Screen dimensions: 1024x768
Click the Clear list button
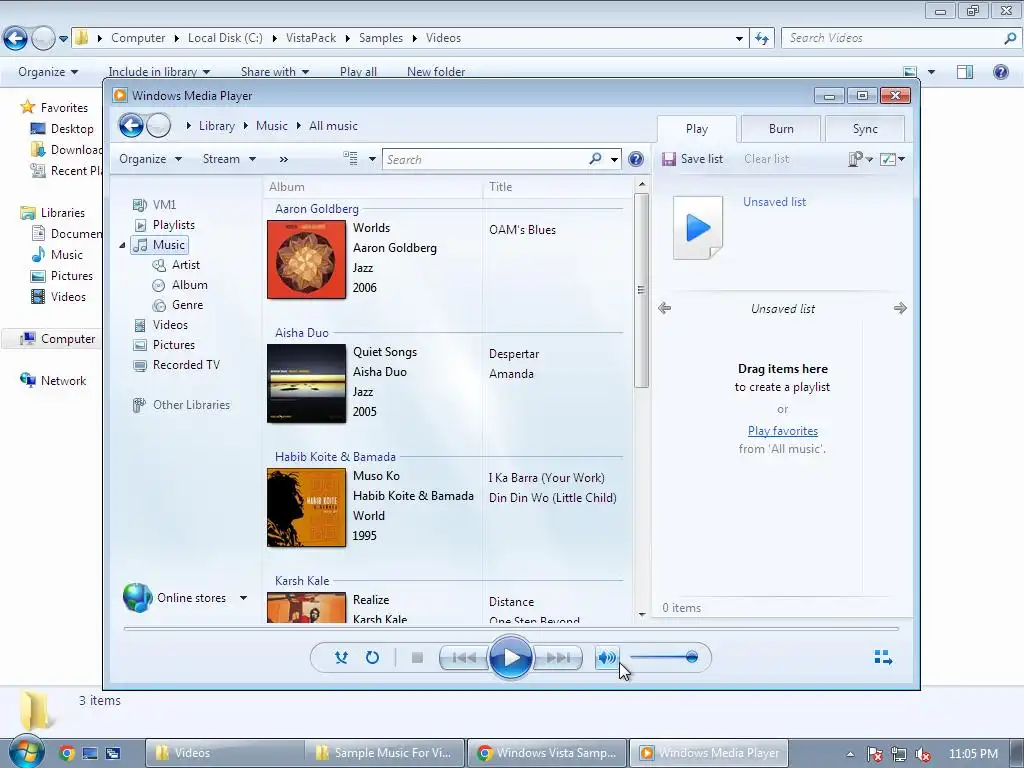[767, 159]
